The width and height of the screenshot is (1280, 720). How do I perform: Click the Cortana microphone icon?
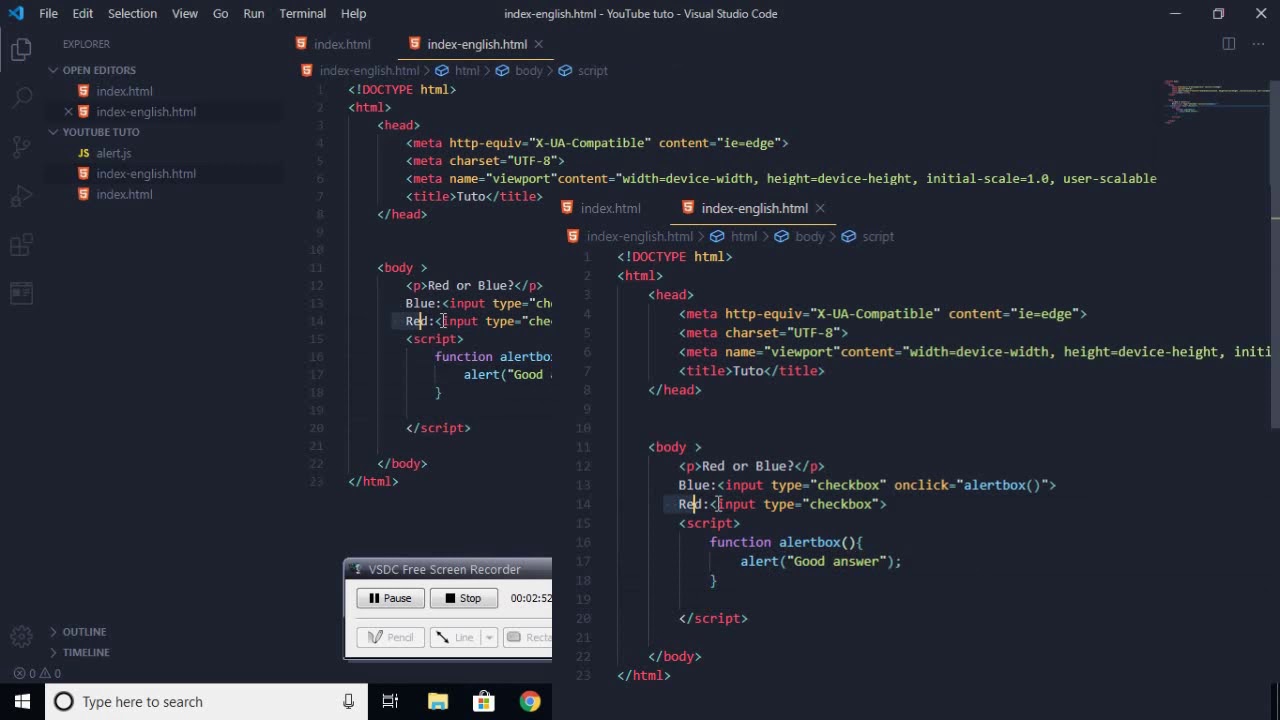(348, 701)
